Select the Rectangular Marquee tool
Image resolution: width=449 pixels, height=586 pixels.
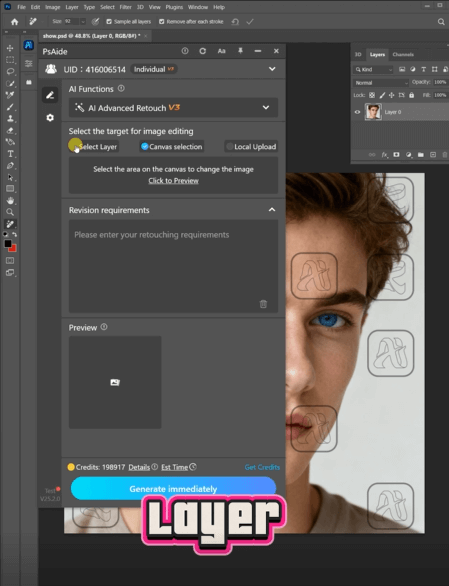10,60
